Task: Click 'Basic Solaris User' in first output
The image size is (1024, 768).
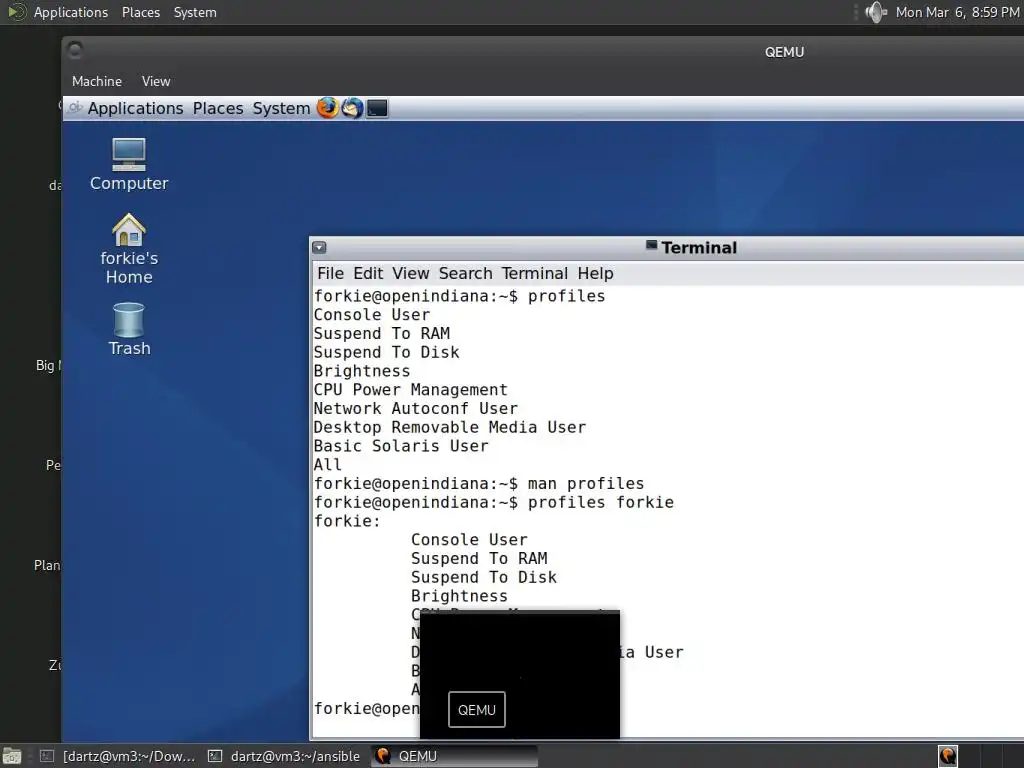Action: click(401, 447)
